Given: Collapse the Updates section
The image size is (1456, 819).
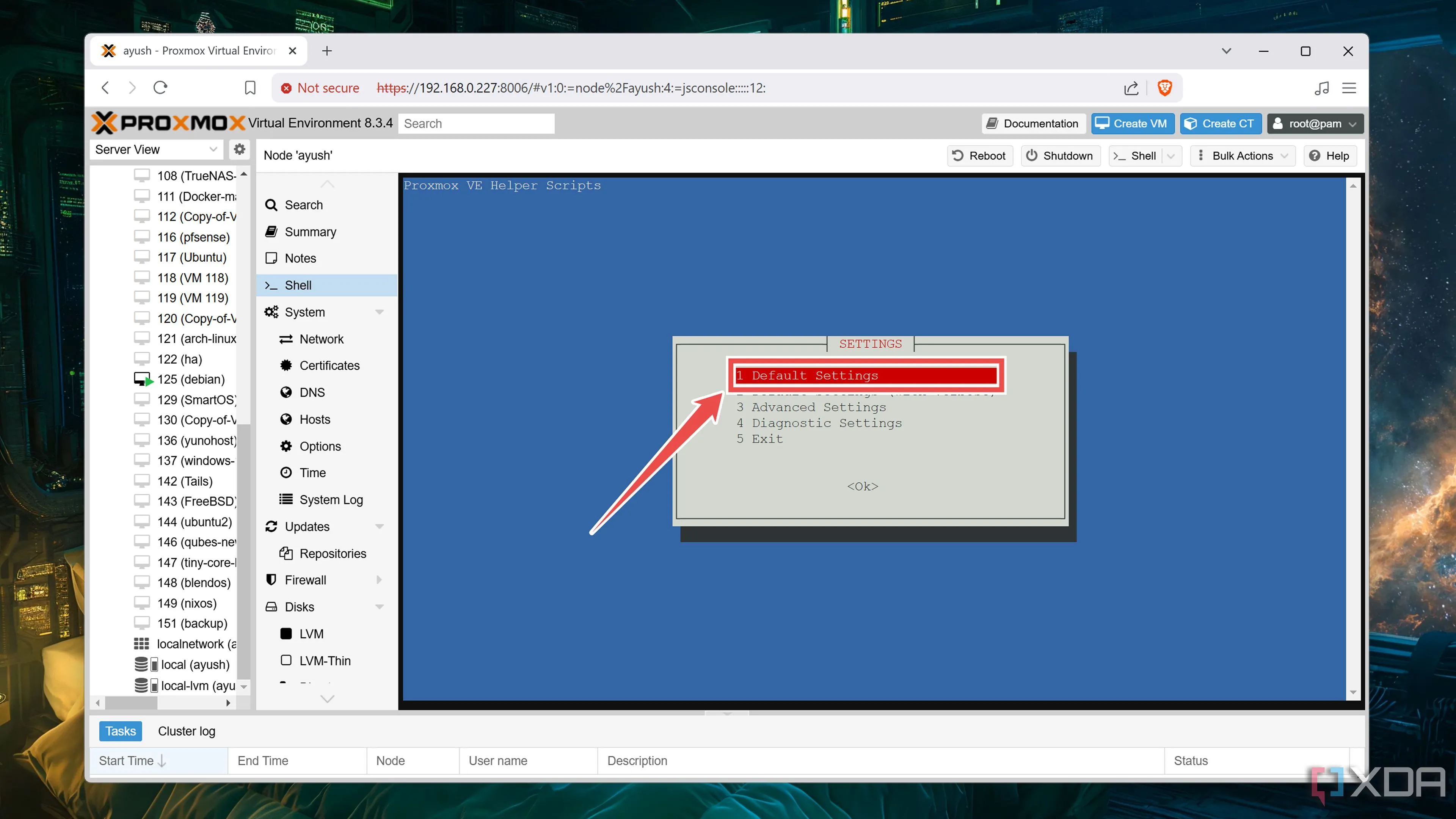Looking at the screenshot, I should click(x=379, y=526).
